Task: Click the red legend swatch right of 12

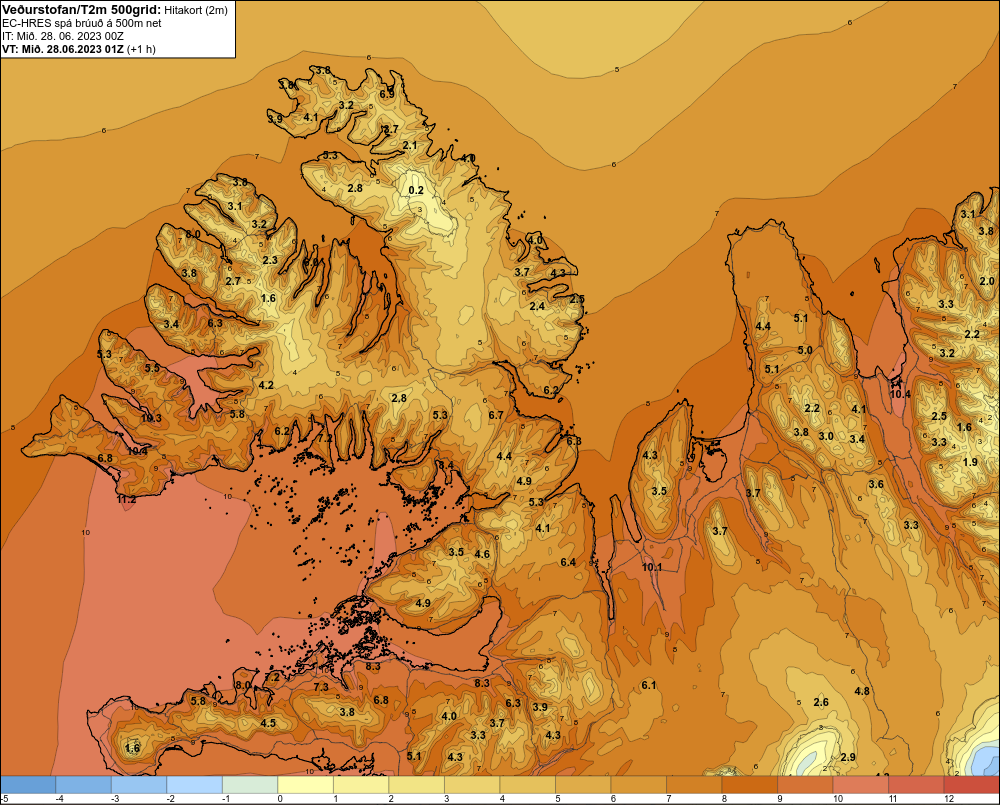Action: pyautogui.click(x=971, y=785)
